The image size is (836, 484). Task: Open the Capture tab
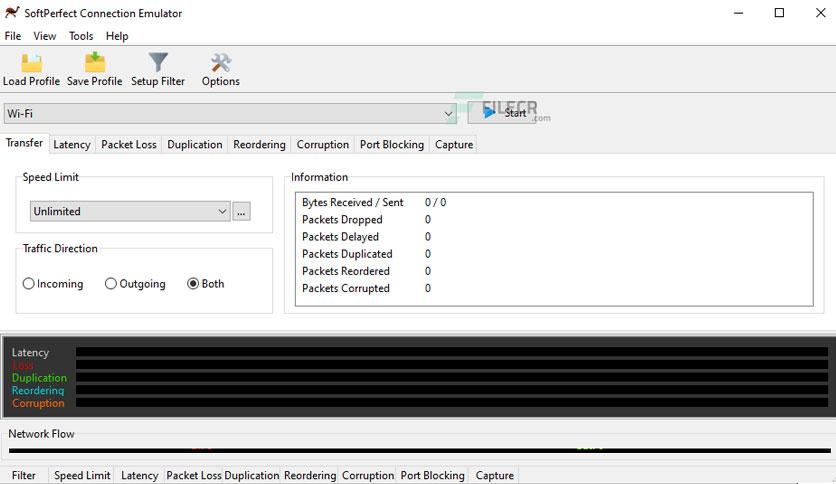tap(453, 144)
